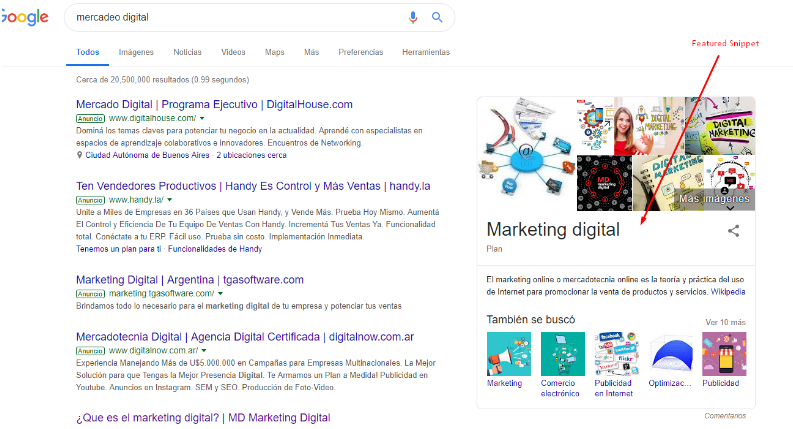Click the www.digitalhouse.com/ green URL
This screenshot has height=429, width=793.
[152, 118]
